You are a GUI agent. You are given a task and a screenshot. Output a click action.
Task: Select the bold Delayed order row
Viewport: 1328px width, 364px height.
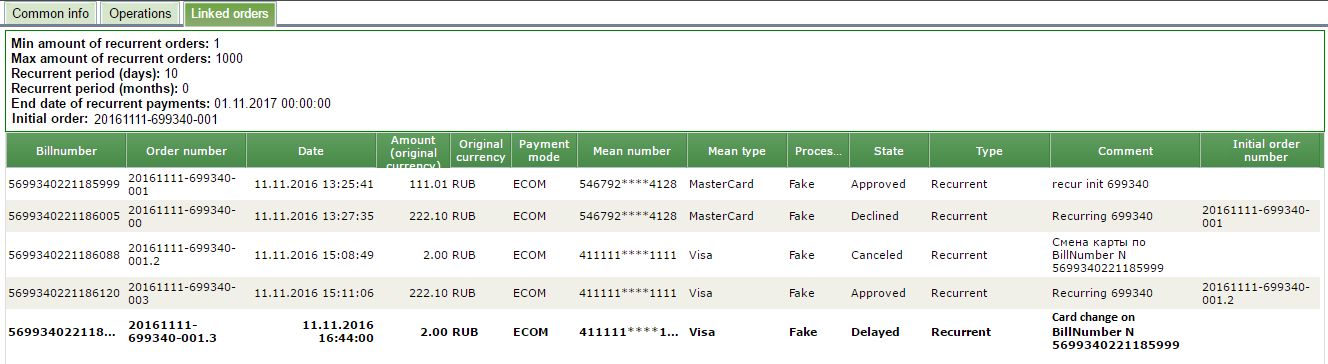pyautogui.click(x=663, y=332)
